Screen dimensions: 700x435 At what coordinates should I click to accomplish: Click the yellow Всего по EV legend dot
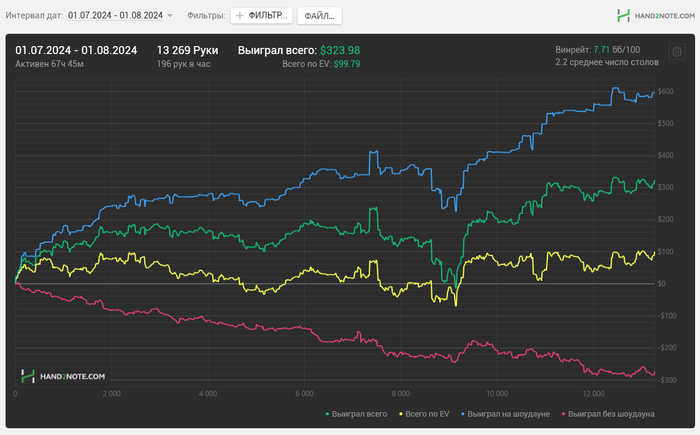tap(399, 413)
